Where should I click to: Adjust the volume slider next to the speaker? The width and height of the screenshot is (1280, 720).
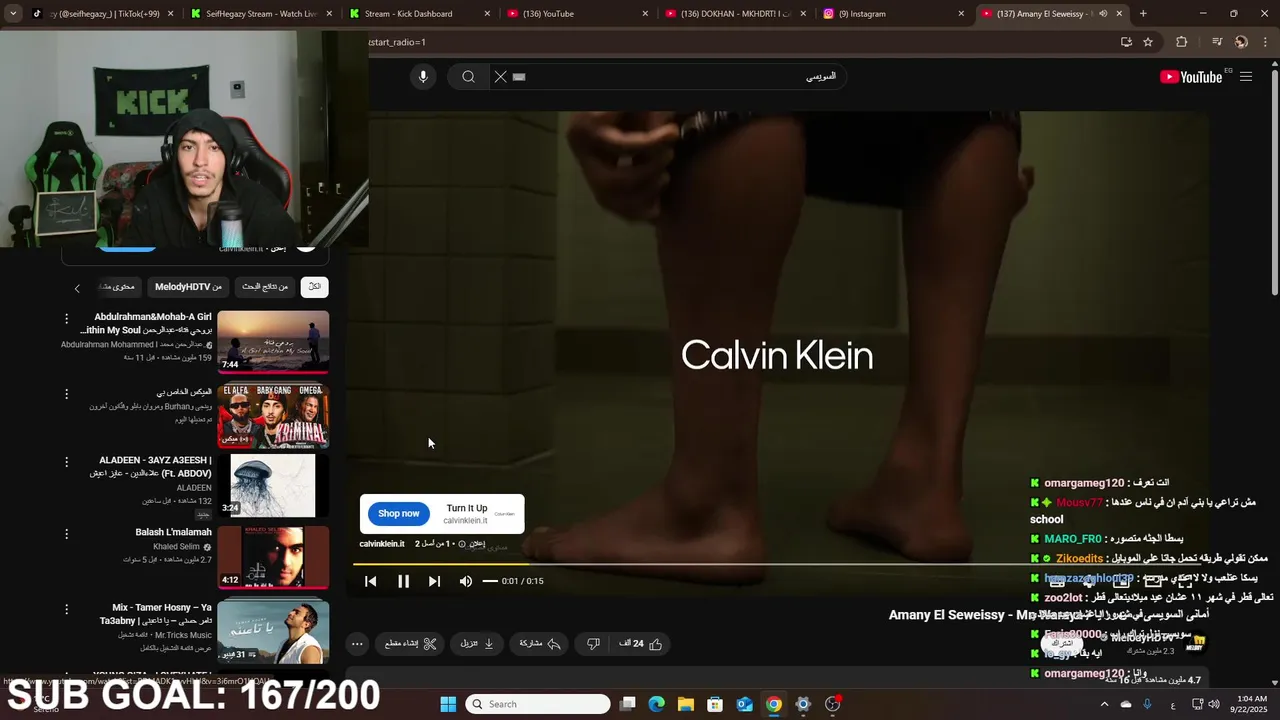(x=490, y=581)
